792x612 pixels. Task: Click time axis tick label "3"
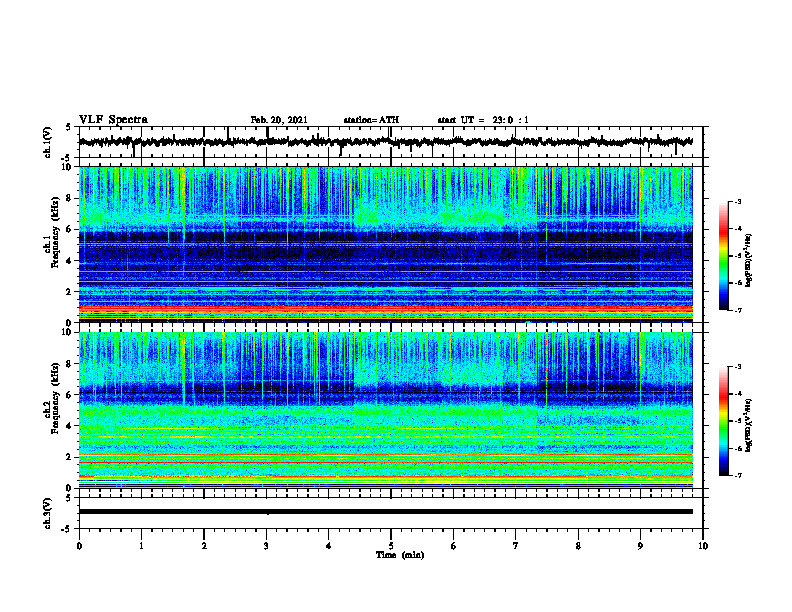click(x=266, y=546)
